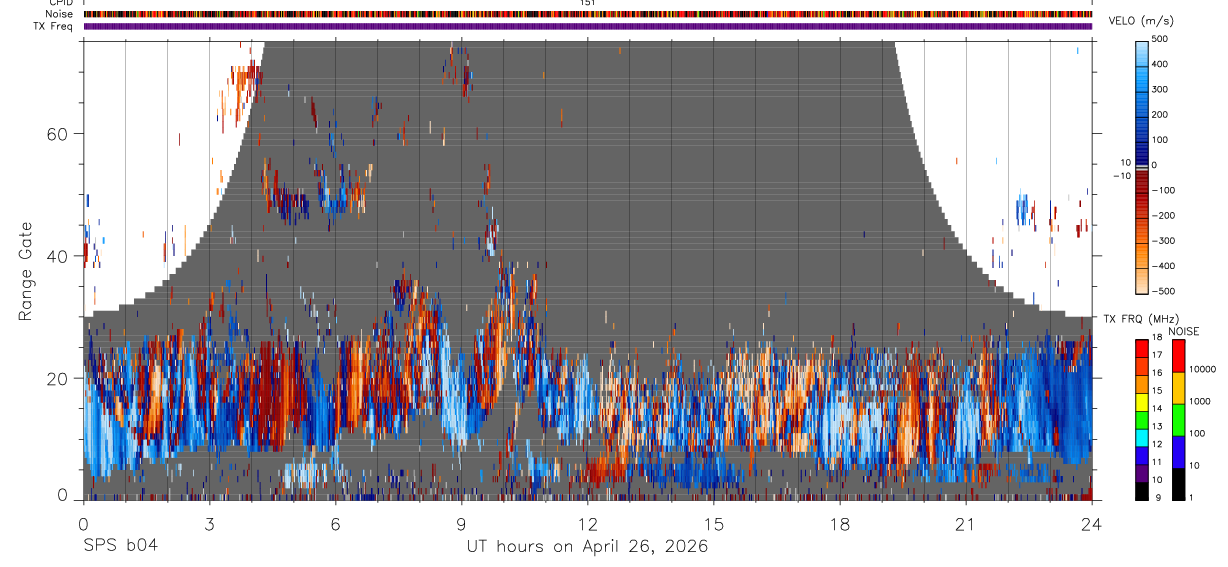Select the Noise strip above the plot
Viewport: 1228px width, 567px height.
pos(587,14)
